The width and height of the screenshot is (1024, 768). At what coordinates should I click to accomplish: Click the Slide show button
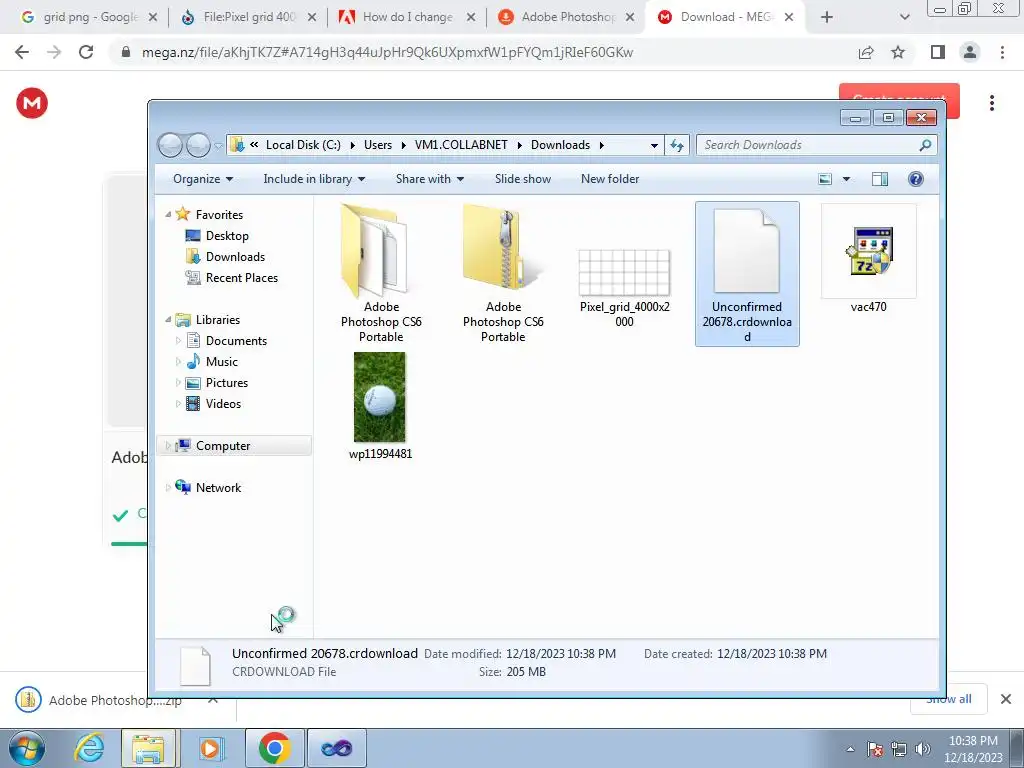pos(522,179)
